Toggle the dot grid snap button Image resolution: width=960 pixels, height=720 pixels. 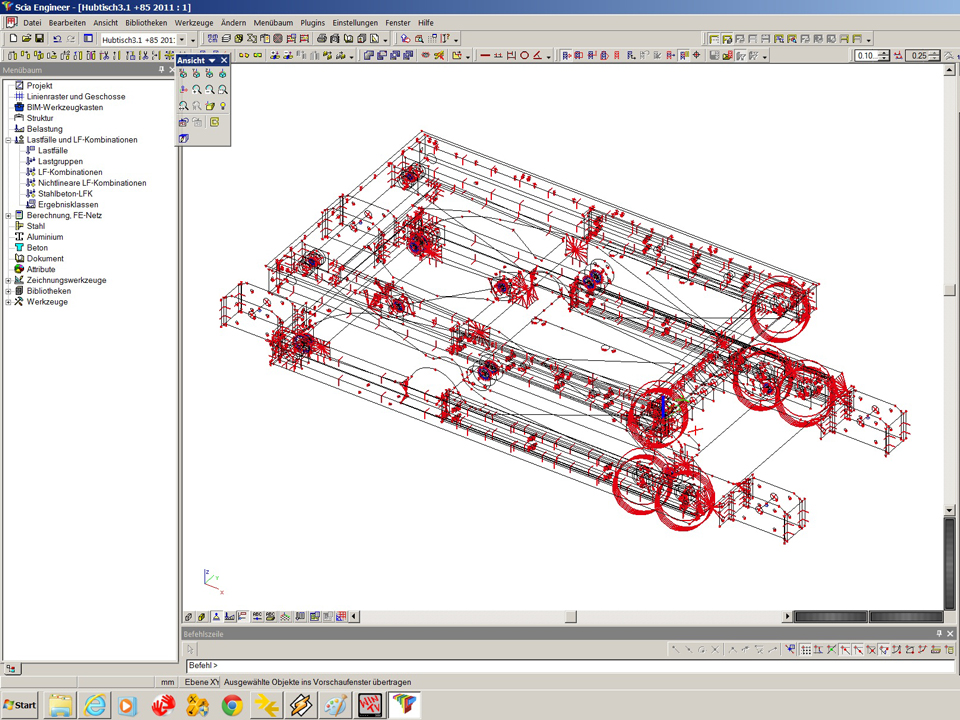805,650
